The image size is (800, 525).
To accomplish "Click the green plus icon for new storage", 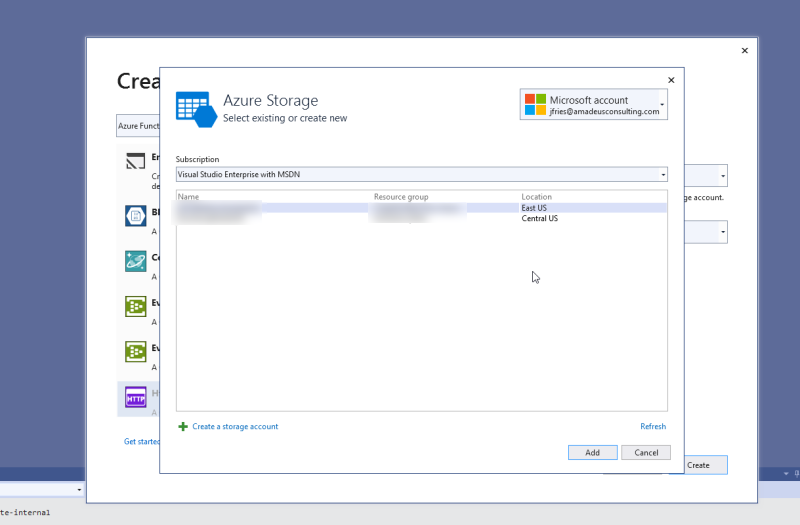I will tap(183, 427).
